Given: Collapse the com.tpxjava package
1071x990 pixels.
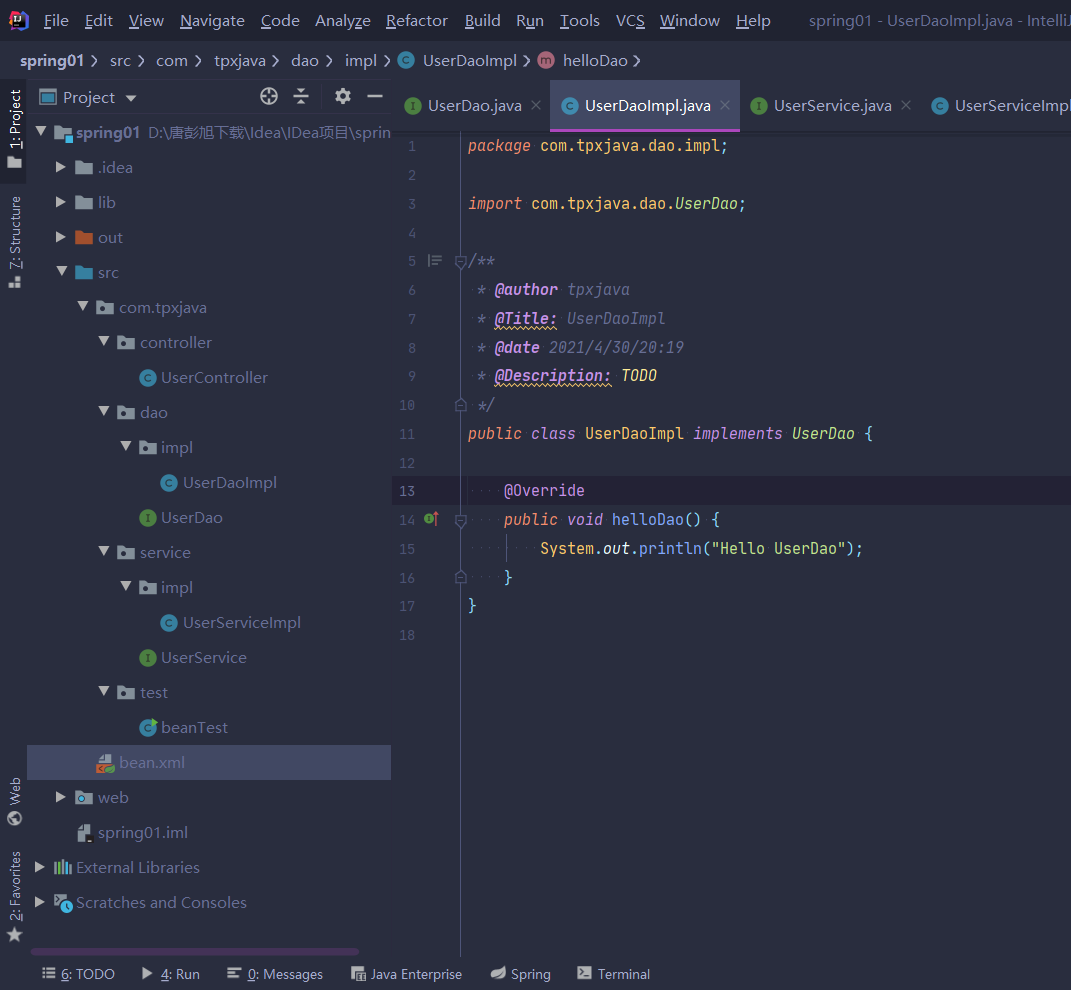Looking at the screenshot, I should (83, 306).
